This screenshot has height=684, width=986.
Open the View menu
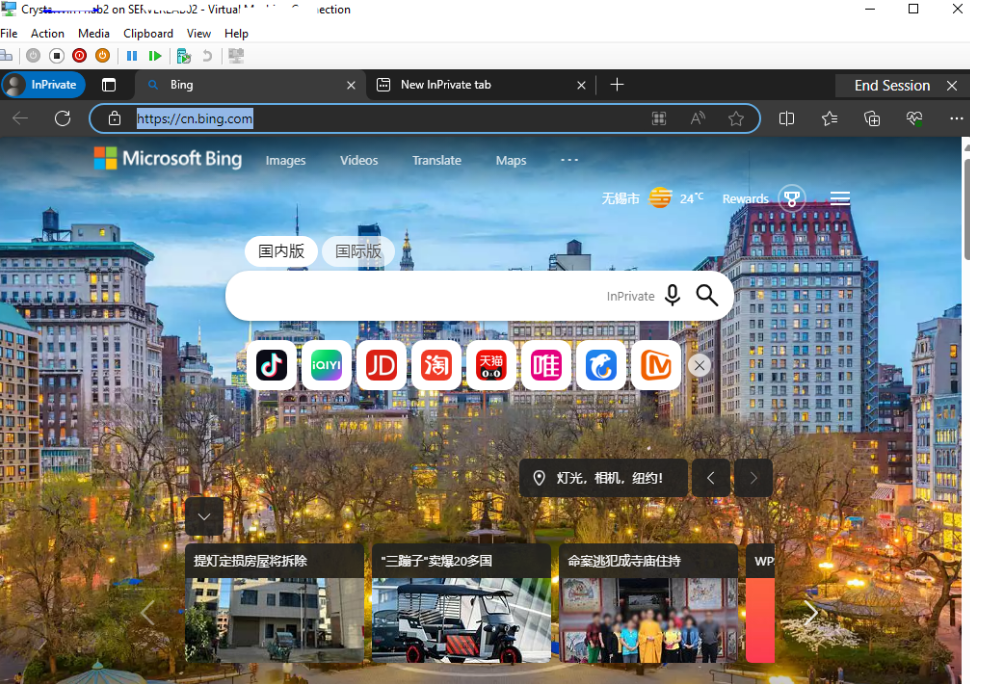tap(199, 33)
